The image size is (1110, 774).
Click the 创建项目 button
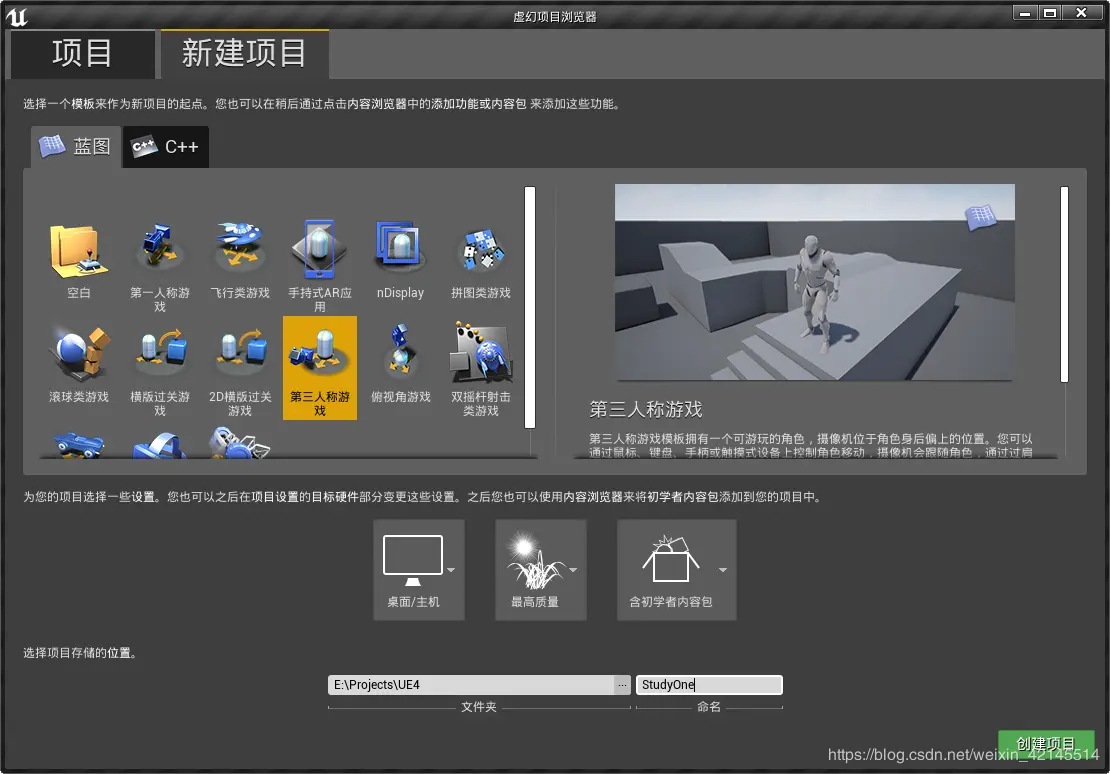(x=1046, y=744)
